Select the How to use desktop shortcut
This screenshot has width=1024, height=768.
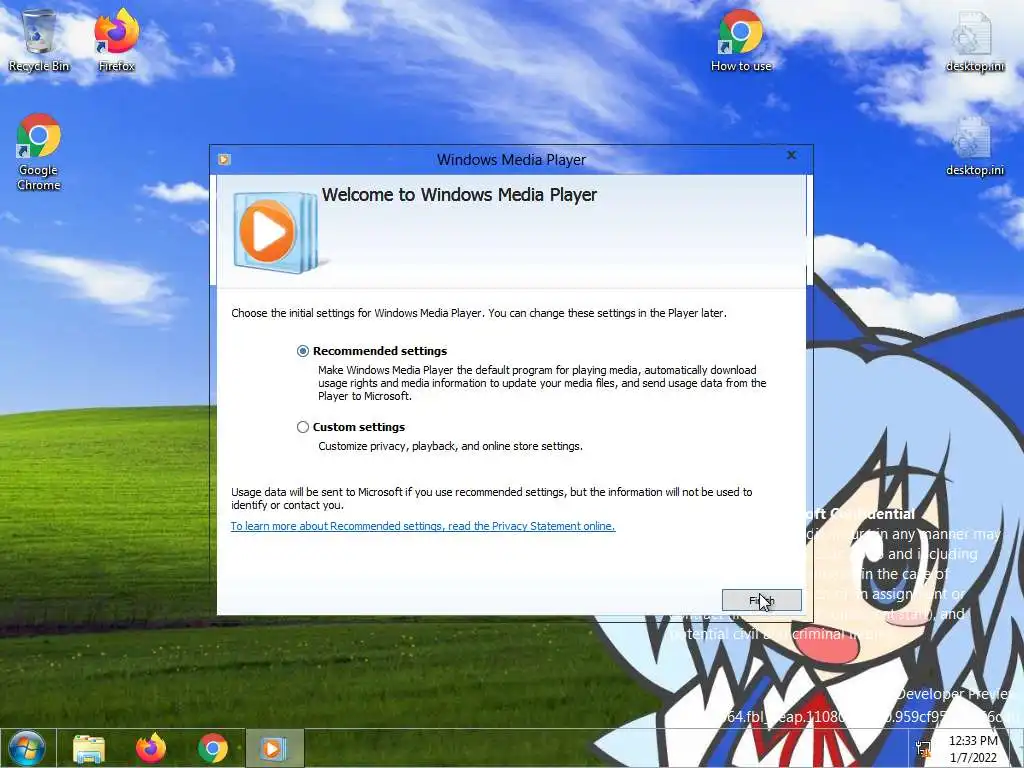[x=741, y=41]
